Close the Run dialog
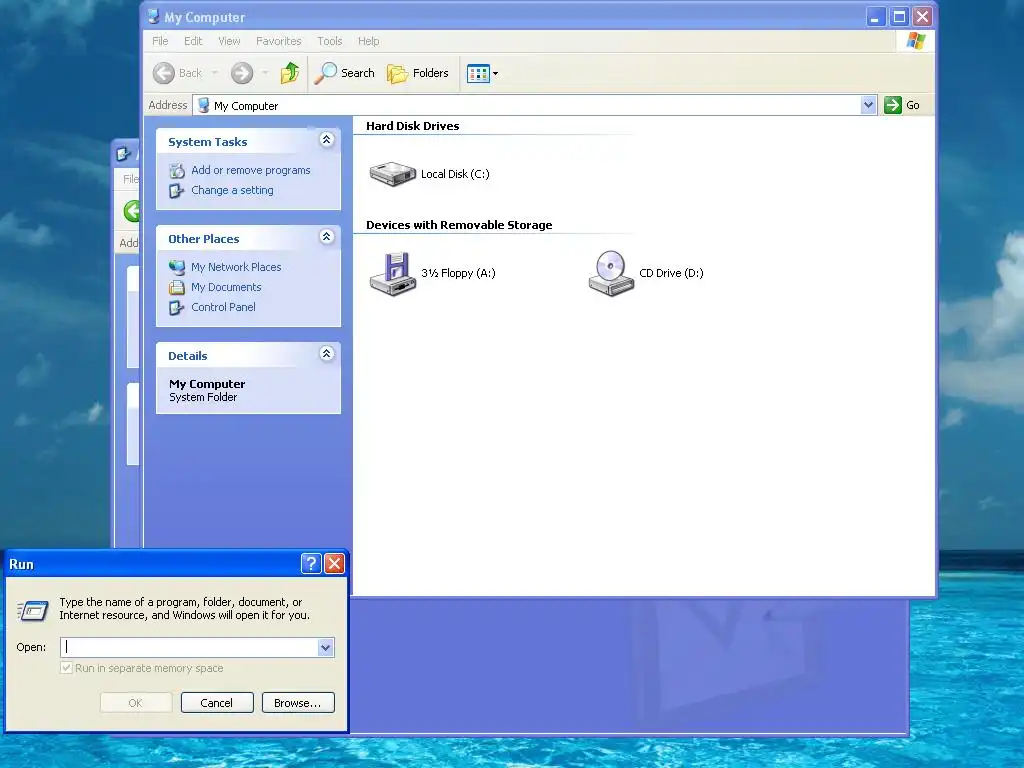The image size is (1024, 768). pyautogui.click(x=334, y=564)
